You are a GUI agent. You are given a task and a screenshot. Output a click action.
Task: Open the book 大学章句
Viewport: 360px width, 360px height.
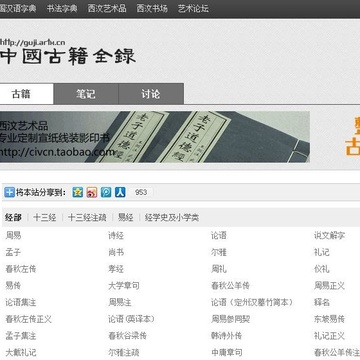(124, 286)
